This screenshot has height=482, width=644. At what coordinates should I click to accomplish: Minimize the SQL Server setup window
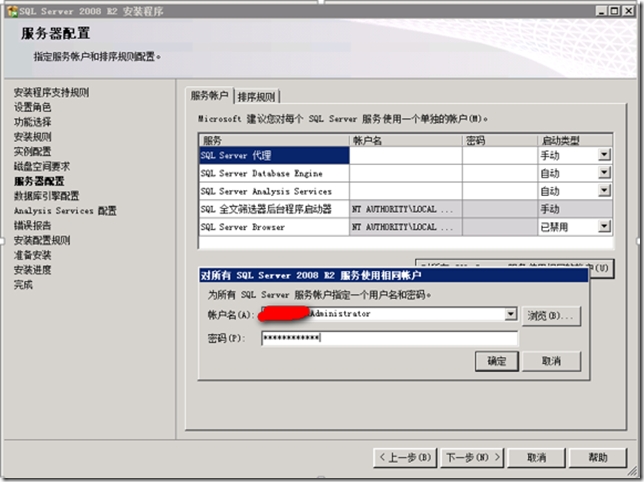click(601, 11)
